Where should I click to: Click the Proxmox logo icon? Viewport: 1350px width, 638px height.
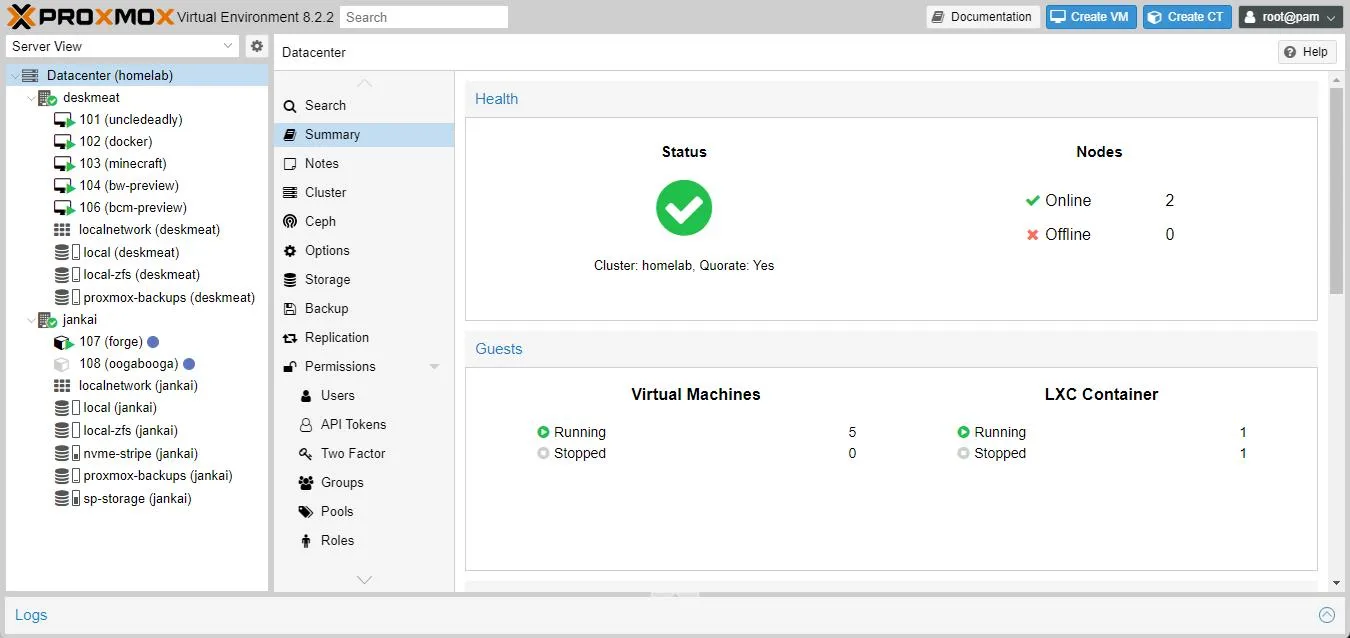click(x=20, y=16)
